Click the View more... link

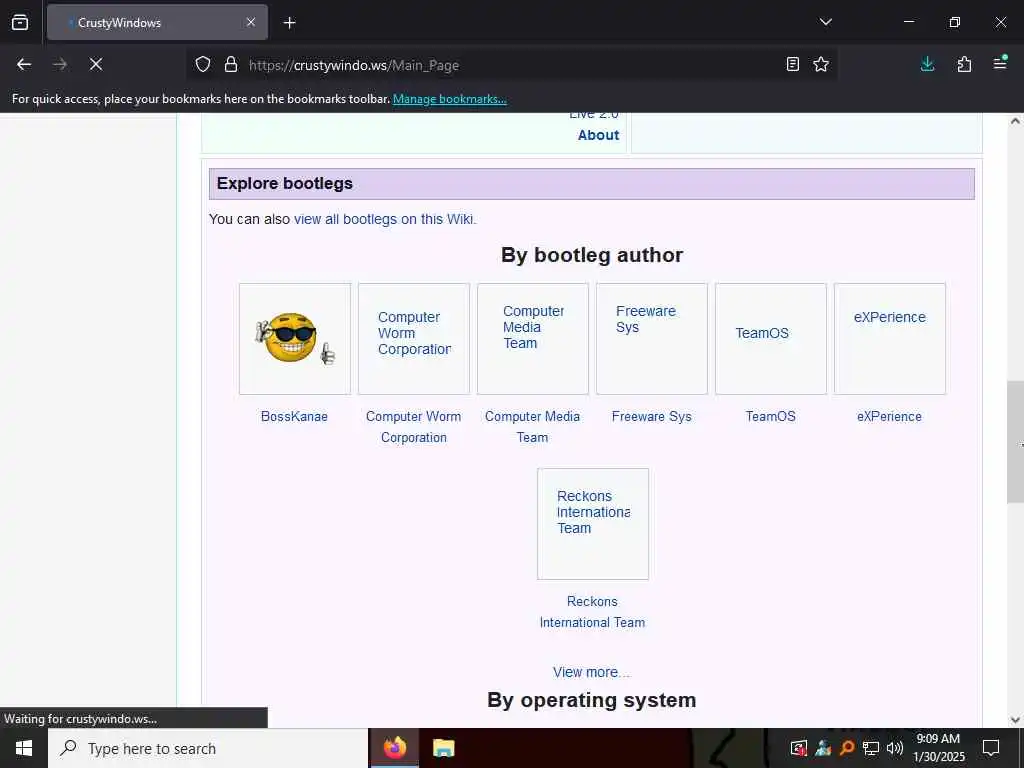click(x=592, y=672)
